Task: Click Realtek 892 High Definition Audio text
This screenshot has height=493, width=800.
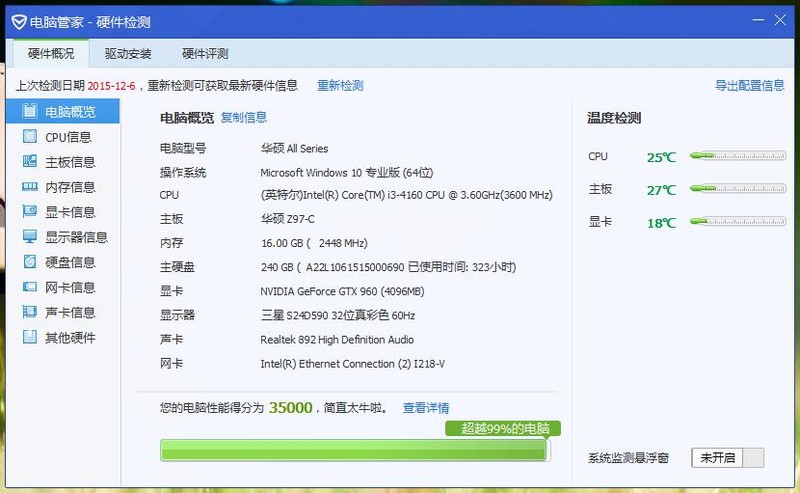Action: pos(337,339)
